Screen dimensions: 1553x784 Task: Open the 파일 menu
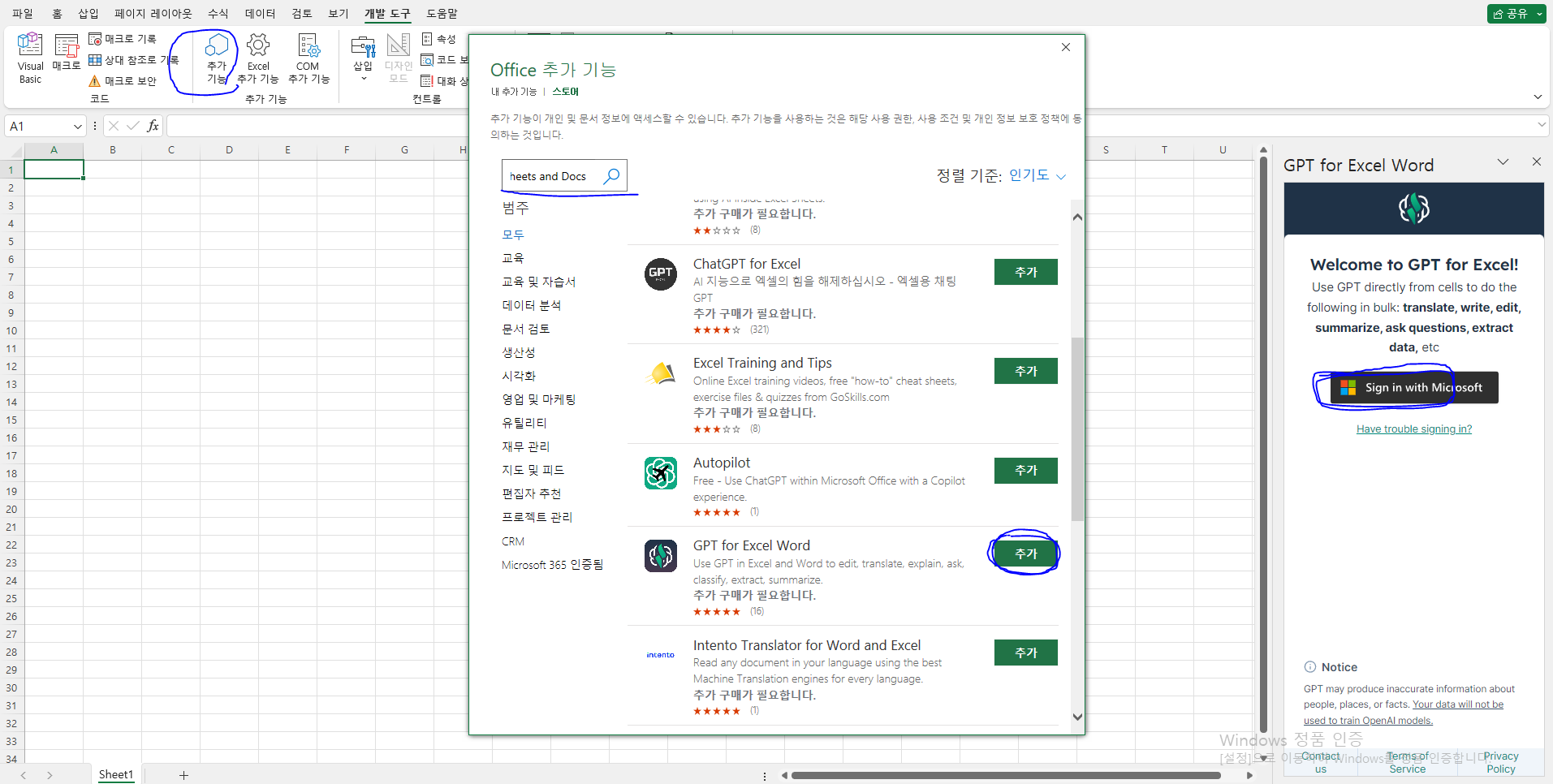click(23, 14)
